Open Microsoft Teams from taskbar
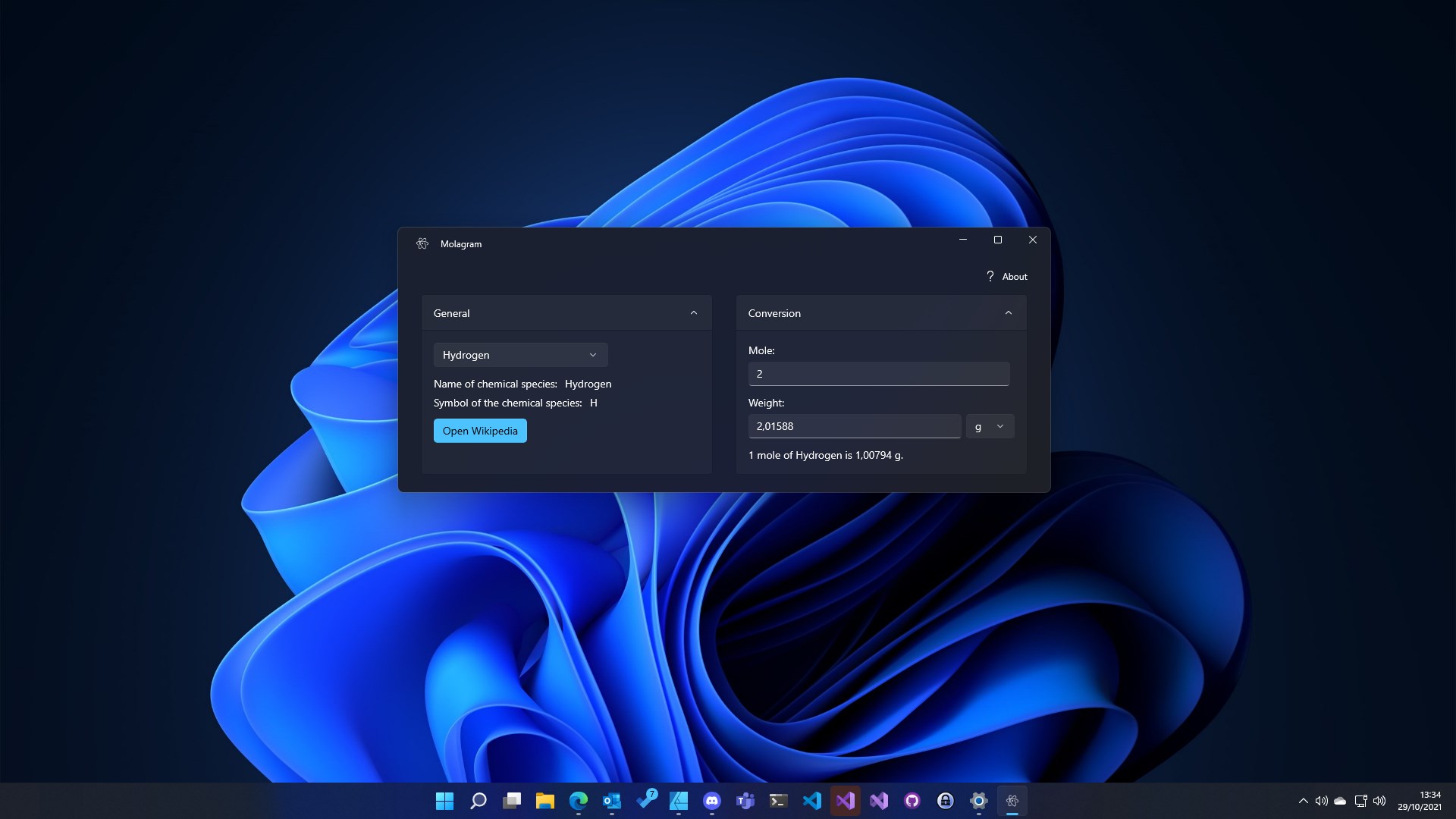 [745, 801]
